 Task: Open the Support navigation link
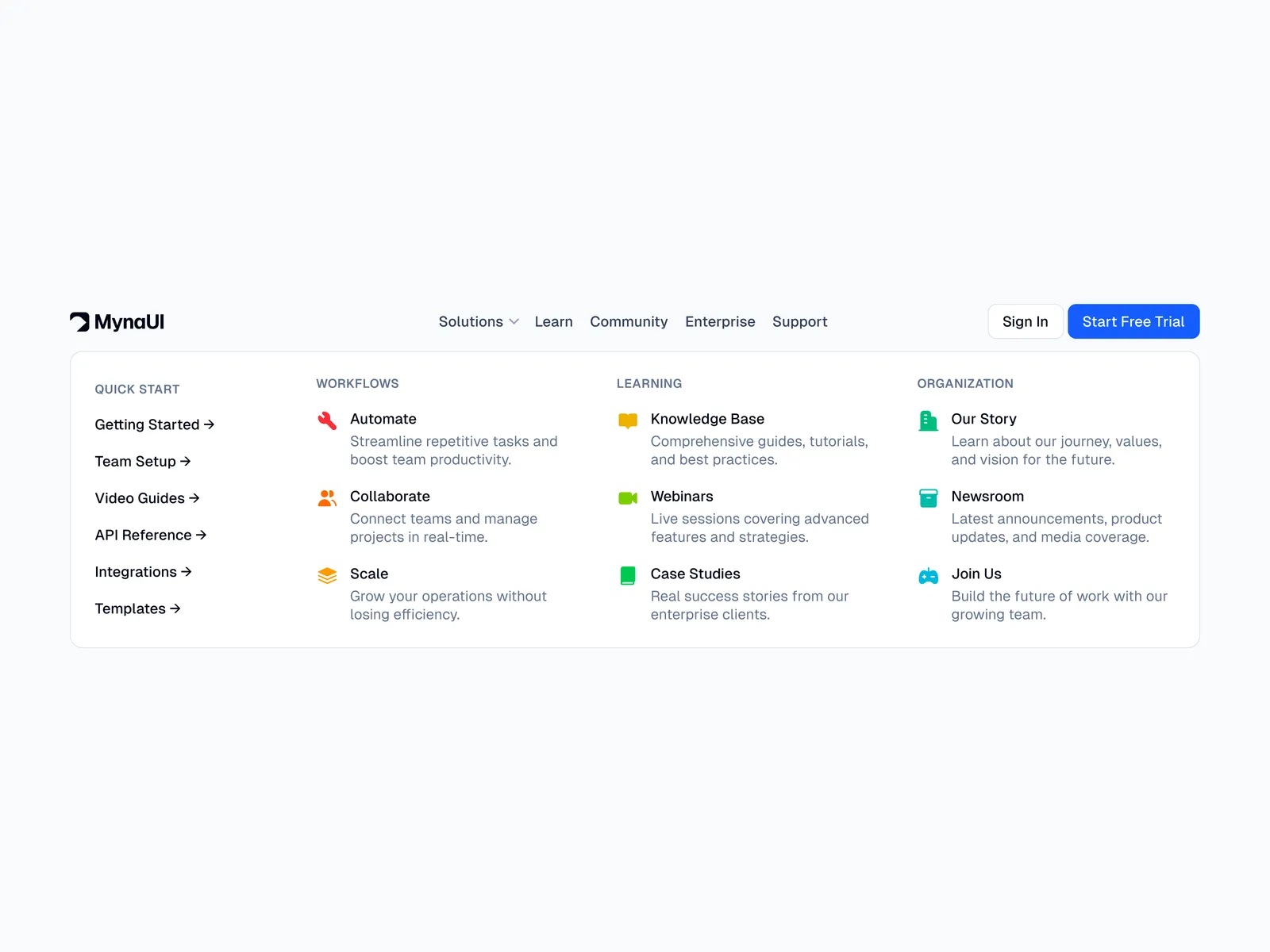[x=799, y=321]
